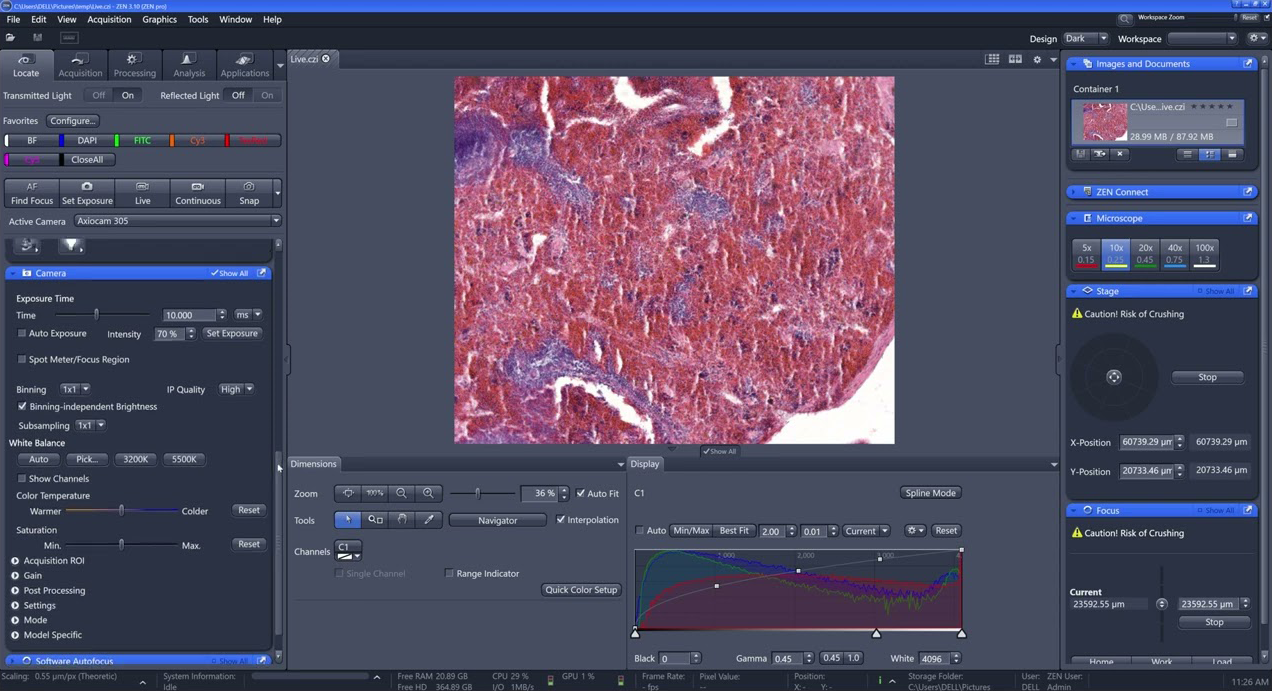Start Live camera view
The image size is (1272, 691).
pos(143,193)
